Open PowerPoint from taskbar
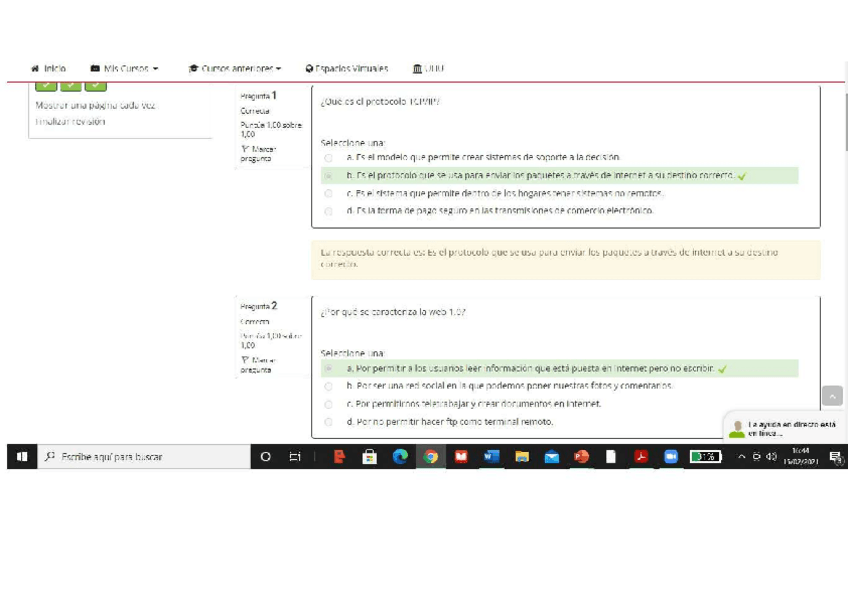 581,457
